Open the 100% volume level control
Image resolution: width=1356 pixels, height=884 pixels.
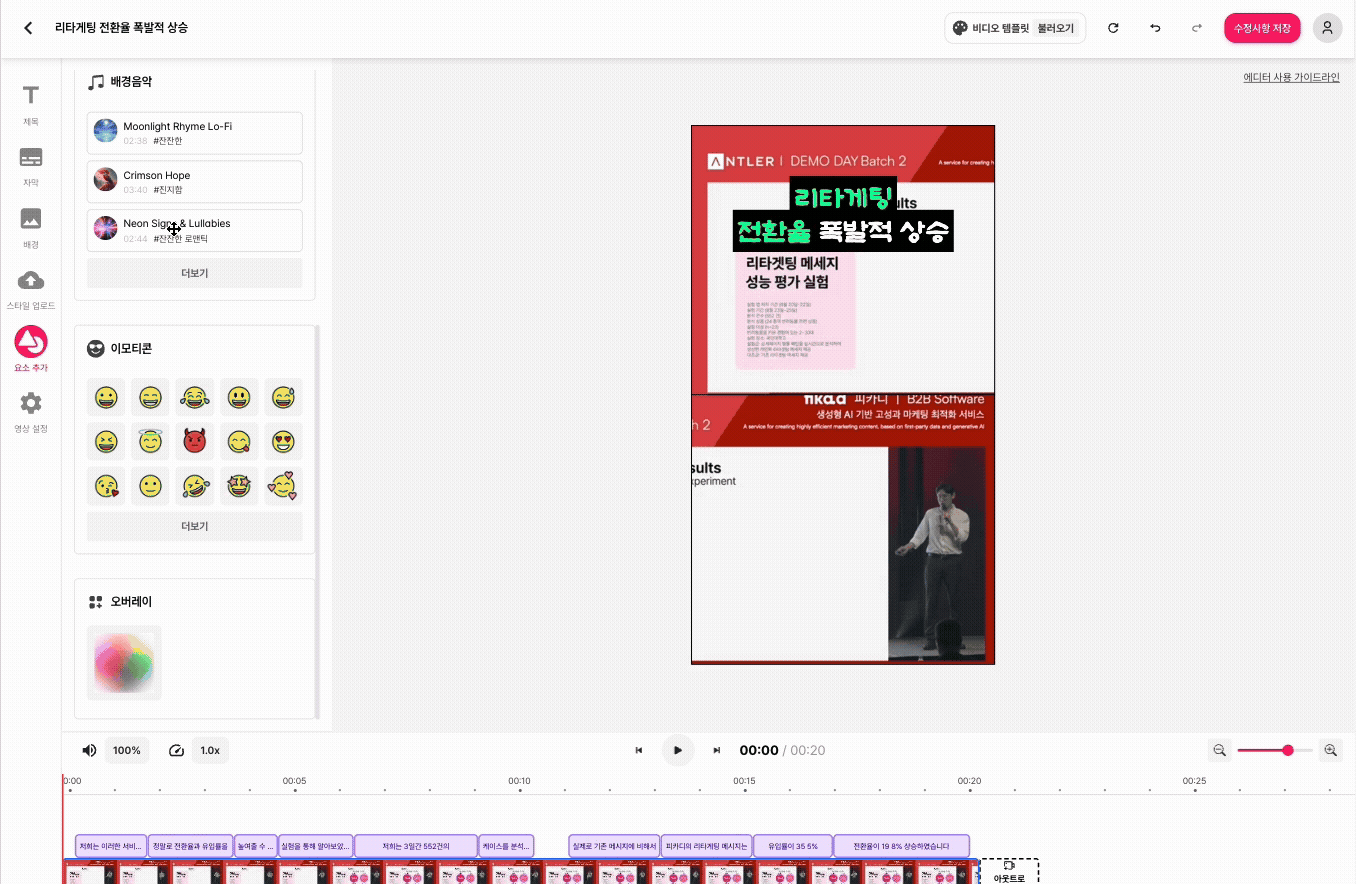(x=127, y=750)
